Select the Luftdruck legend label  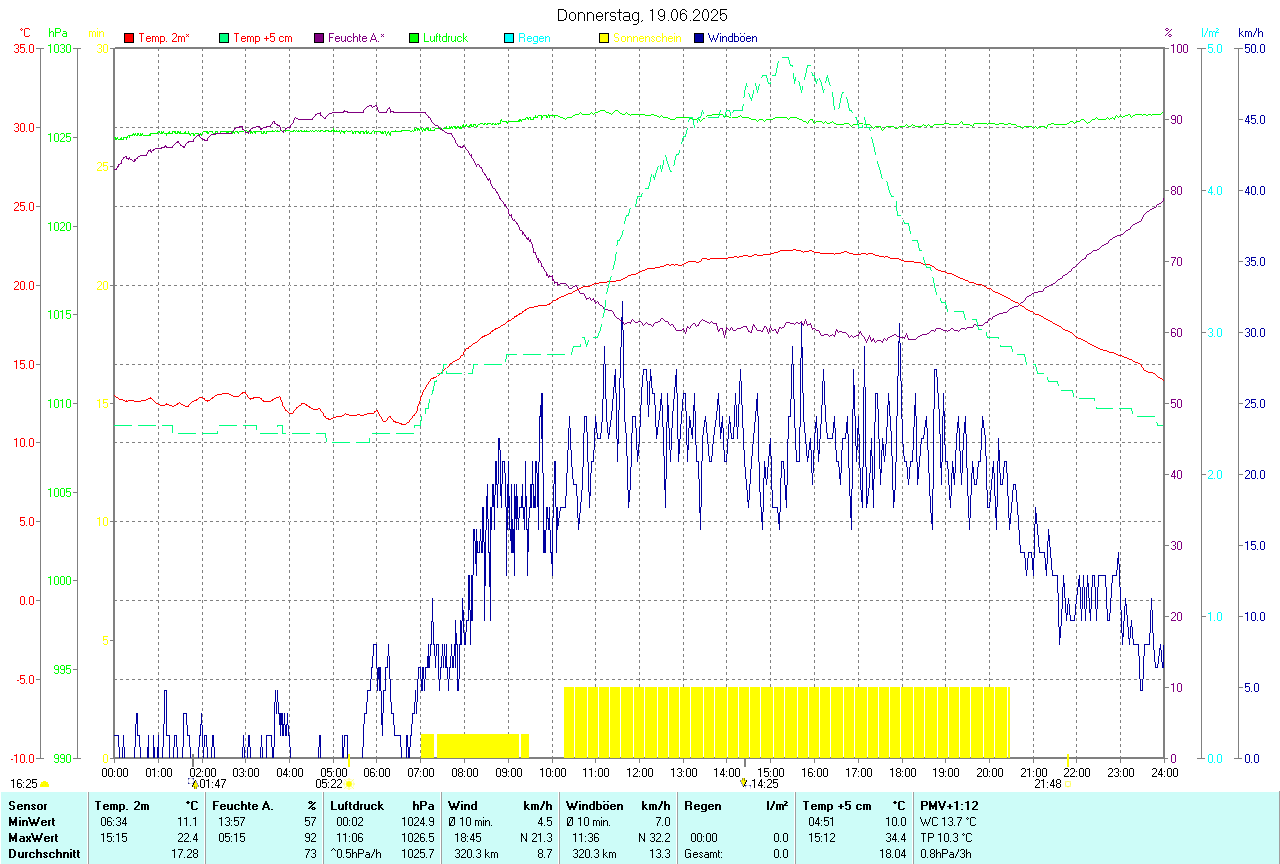click(445, 38)
